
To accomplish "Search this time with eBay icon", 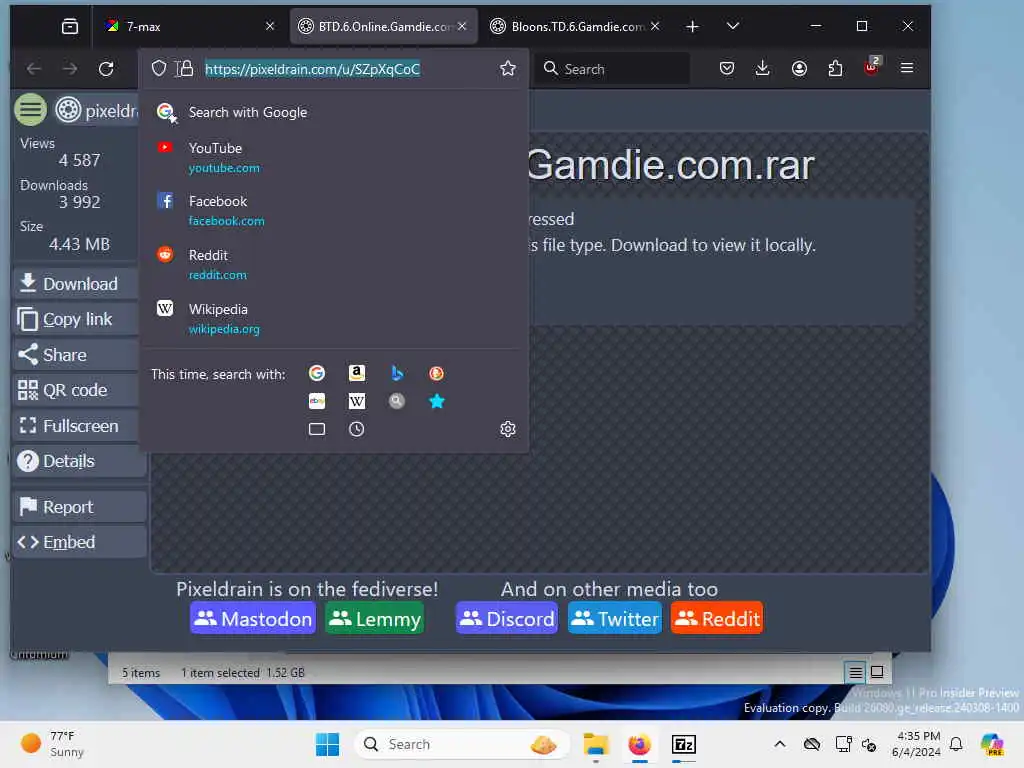I will tap(317, 401).
